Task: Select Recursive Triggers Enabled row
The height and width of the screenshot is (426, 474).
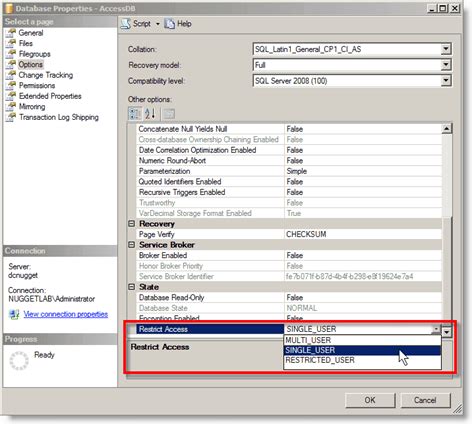Action: tap(289, 192)
